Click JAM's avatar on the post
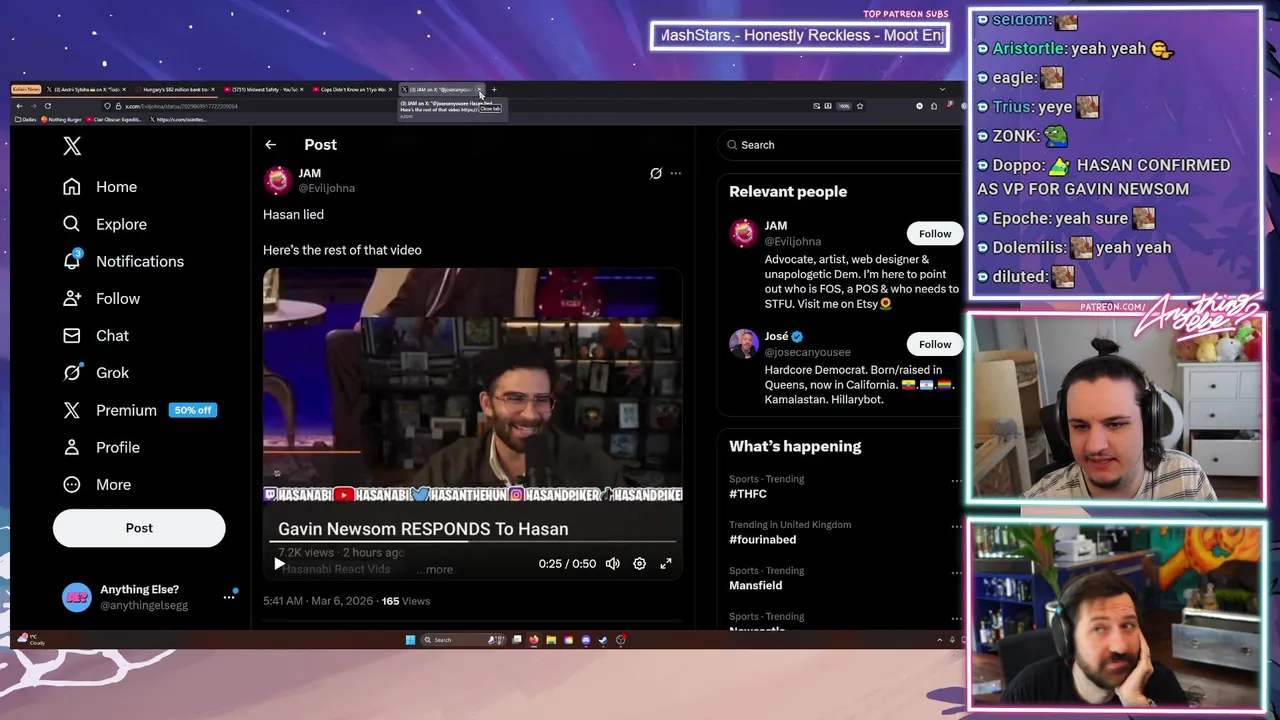The image size is (1280, 720). tap(278, 180)
